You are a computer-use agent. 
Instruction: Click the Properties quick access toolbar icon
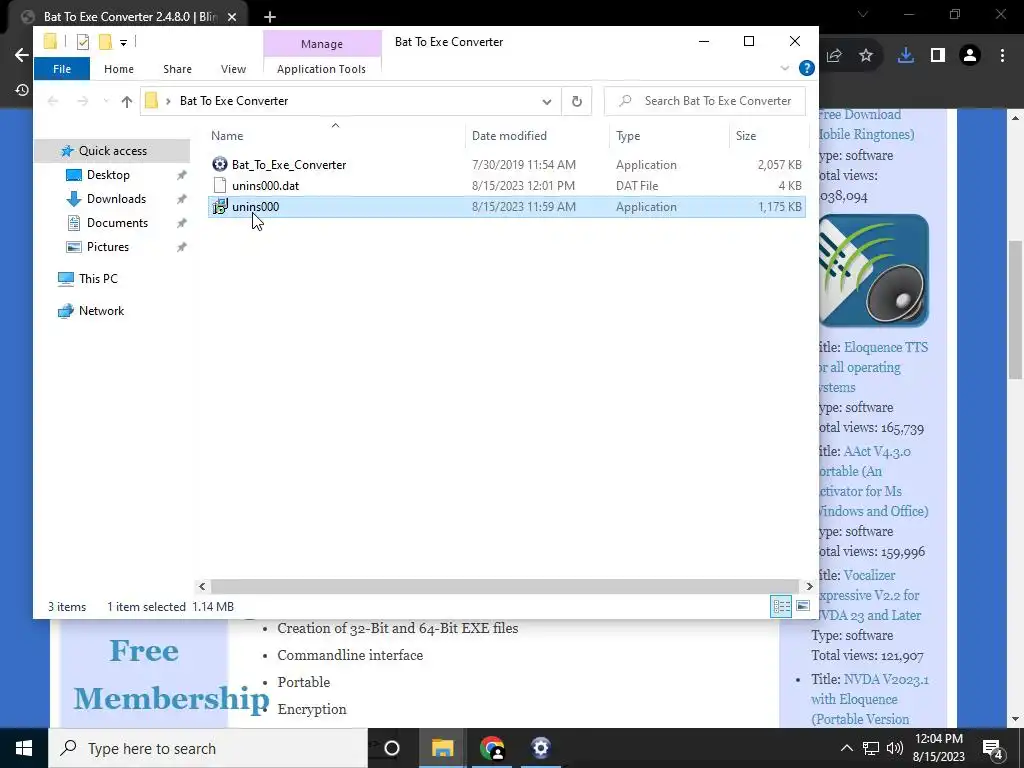(83, 42)
